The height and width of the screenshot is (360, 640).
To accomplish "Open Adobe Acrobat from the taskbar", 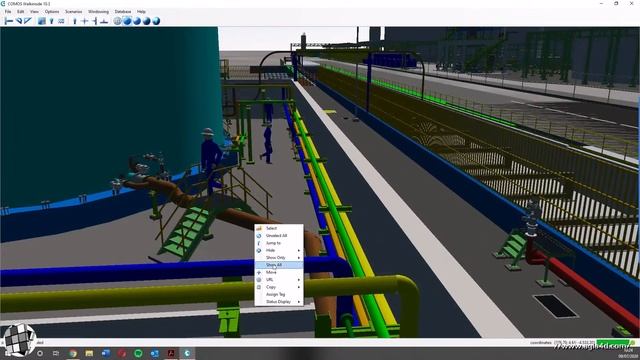I will 171,353.
